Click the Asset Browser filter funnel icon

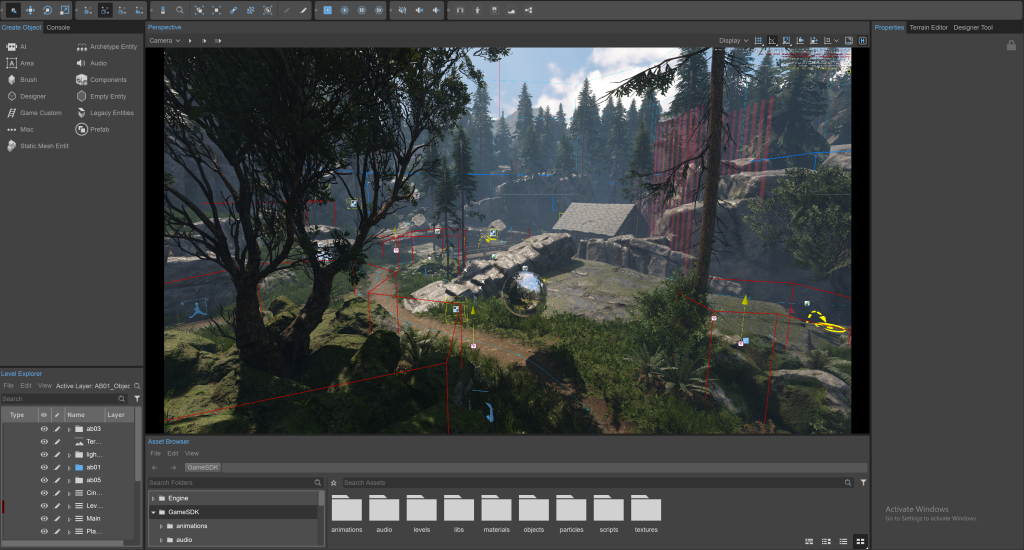[863, 483]
